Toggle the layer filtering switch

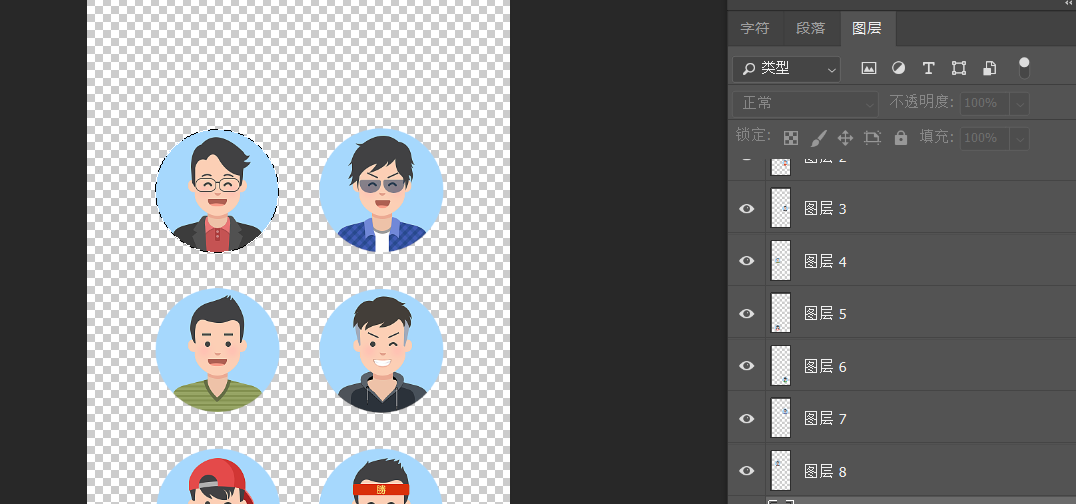coord(1024,68)
